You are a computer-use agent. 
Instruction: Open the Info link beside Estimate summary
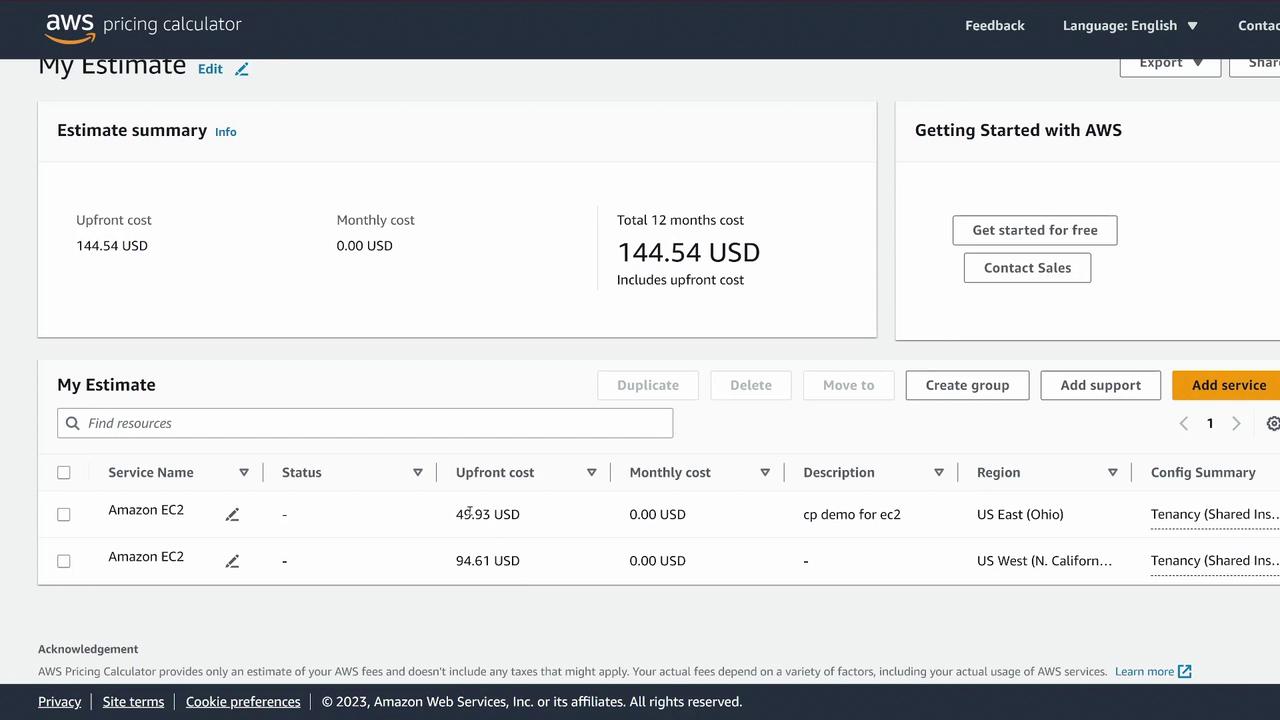(226, 132)
